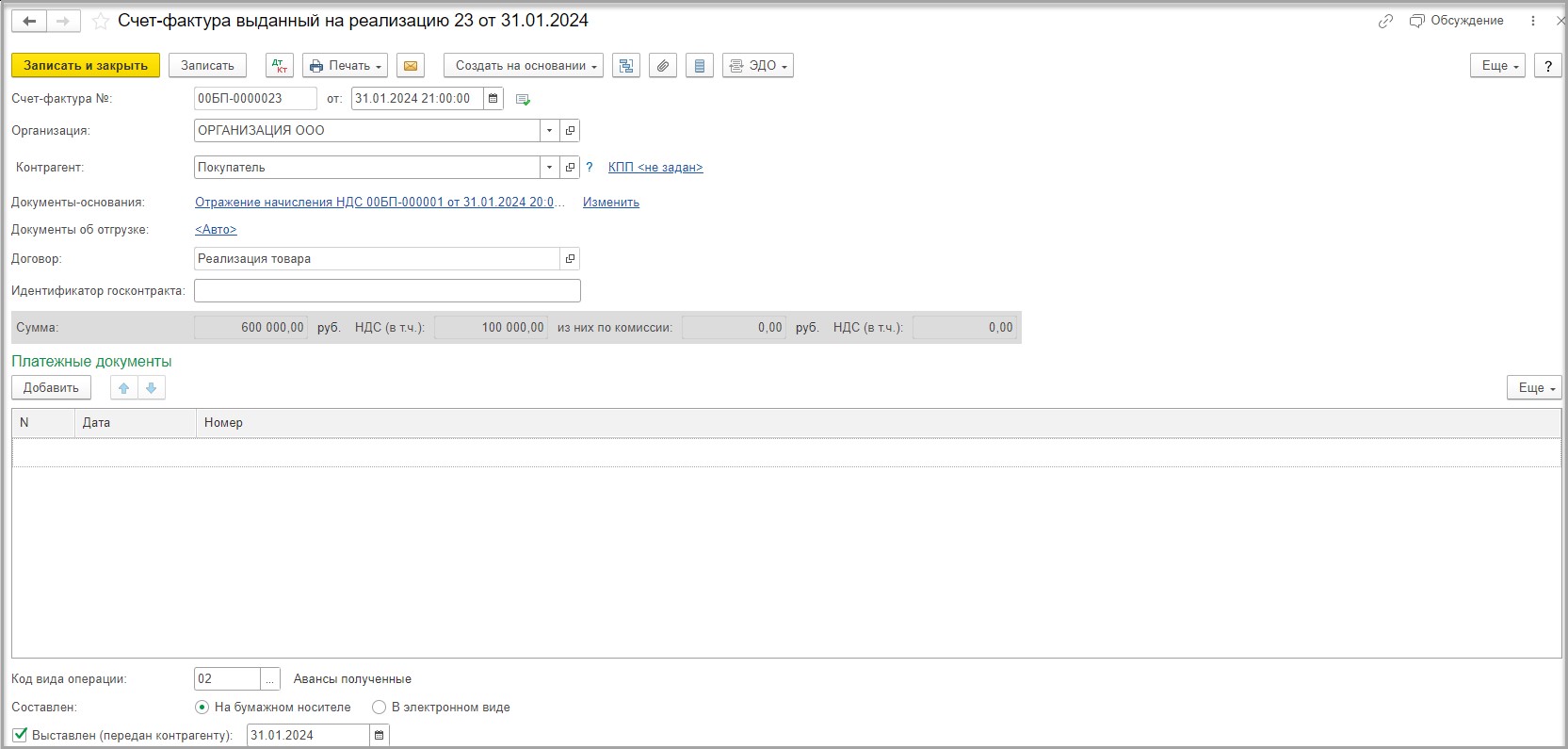Go forward with the right arrow
Image resolution: width=1568 pixels, height=749 pixels.
(x=63, y=21)
